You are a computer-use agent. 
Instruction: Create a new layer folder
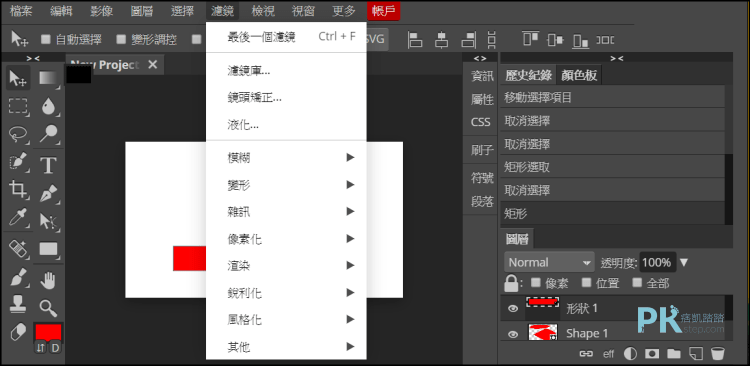[673, 354]
